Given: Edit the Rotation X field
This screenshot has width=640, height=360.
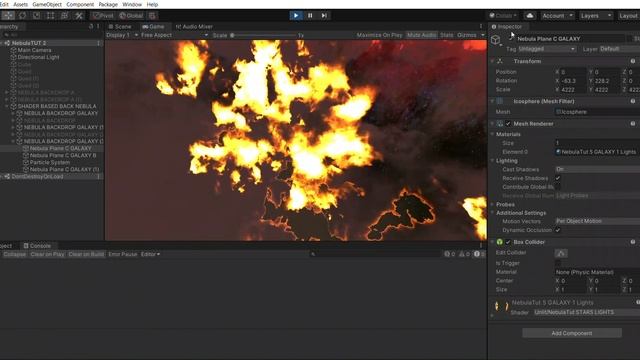Looking at the screenshot, I should tap(573, 81).
